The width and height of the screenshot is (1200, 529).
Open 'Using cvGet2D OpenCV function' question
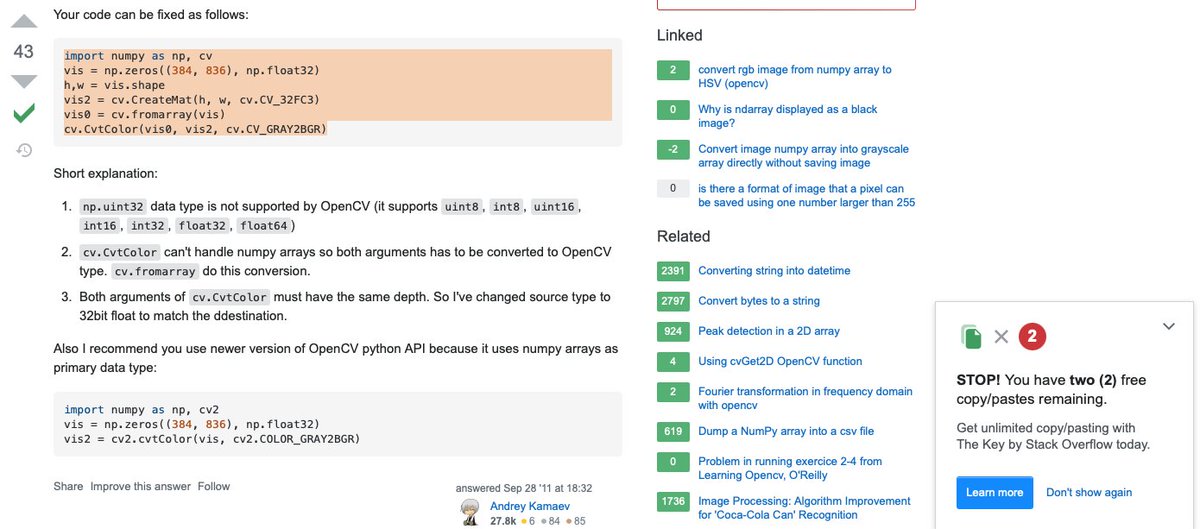(780, 361)
